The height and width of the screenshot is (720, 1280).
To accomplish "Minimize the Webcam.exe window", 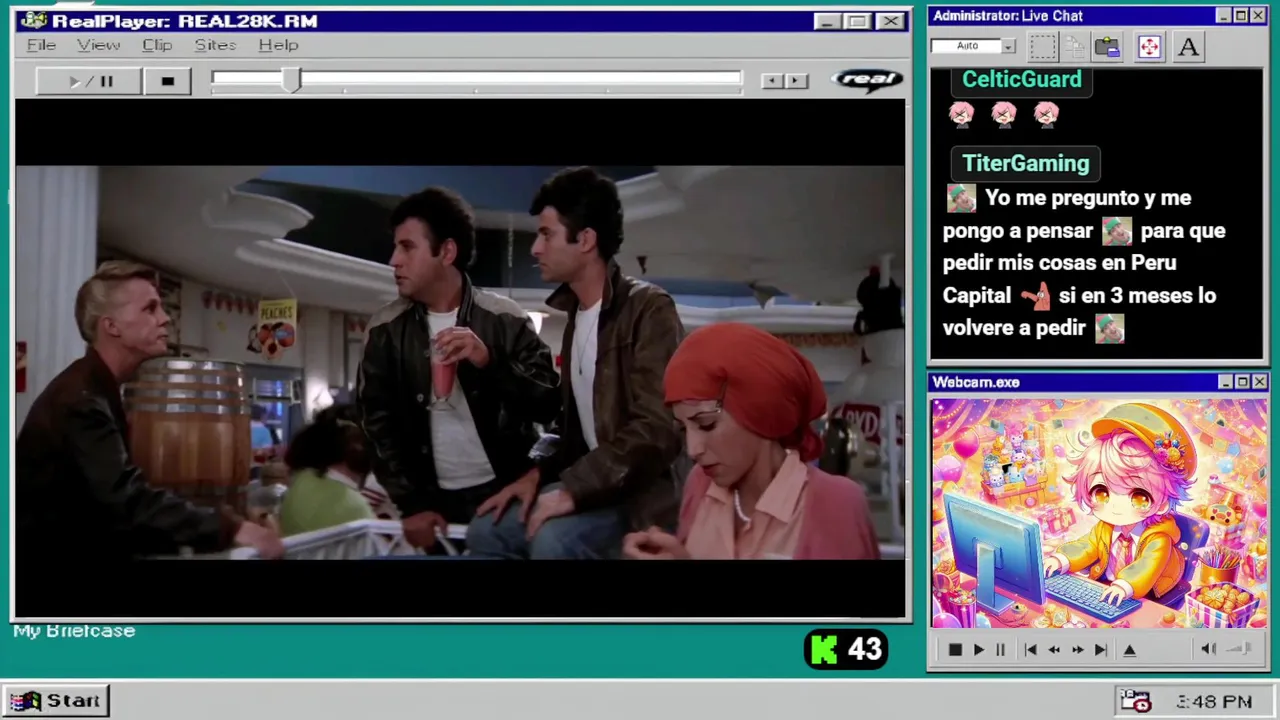I will pyautogui.click(x=1225, y=382).
